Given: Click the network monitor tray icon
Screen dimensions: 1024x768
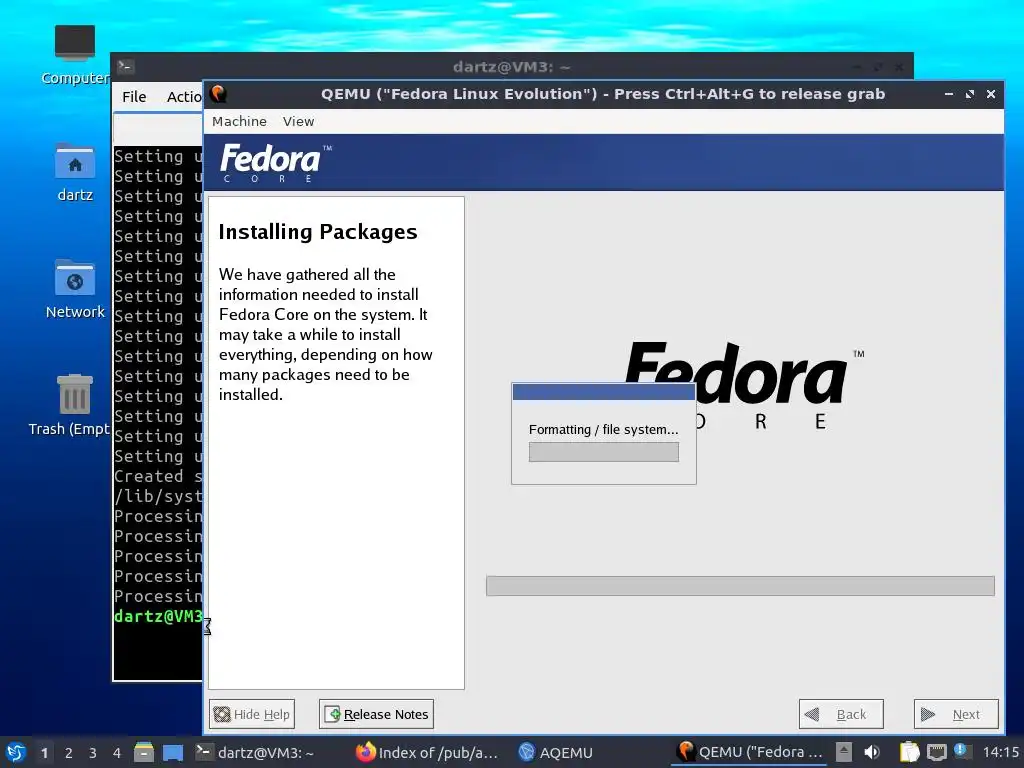Looking at the screenshot, I should click(x=936, y=752).
